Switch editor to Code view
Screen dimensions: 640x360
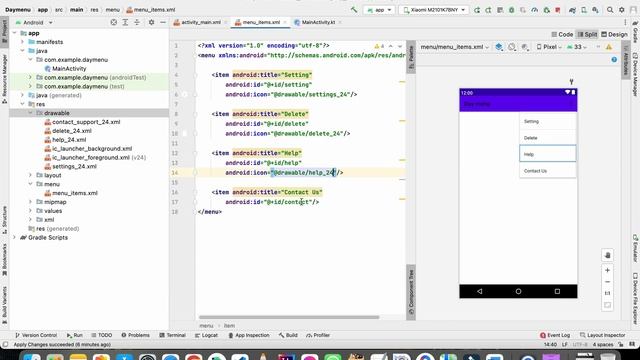click(562, 34)
